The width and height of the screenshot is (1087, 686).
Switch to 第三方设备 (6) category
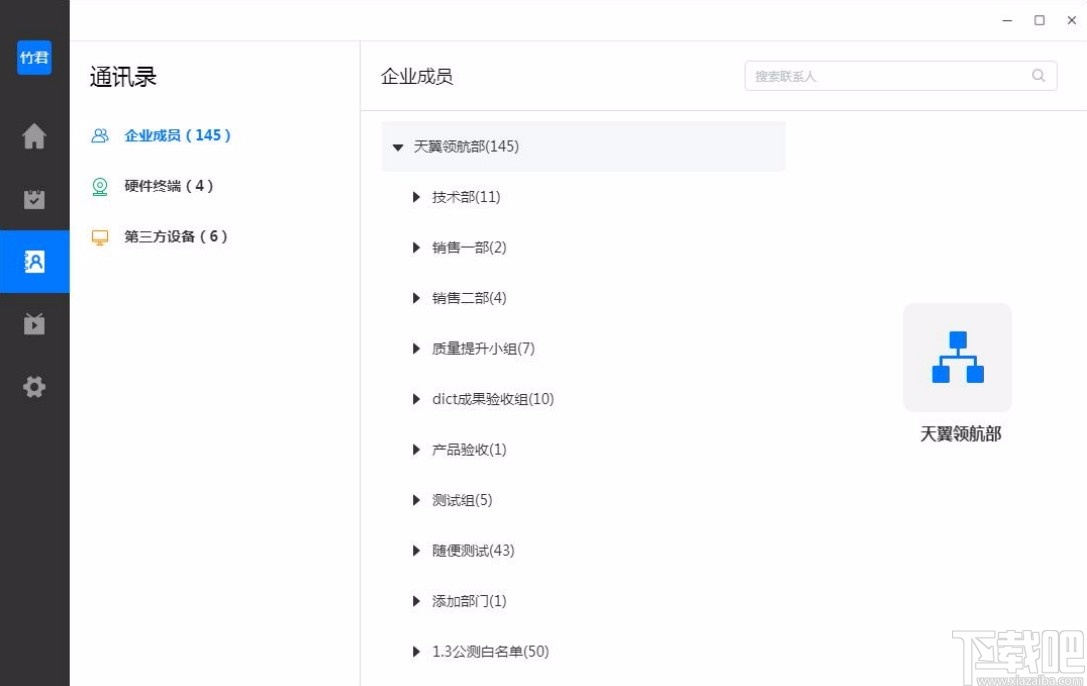[x=175, y=237]
